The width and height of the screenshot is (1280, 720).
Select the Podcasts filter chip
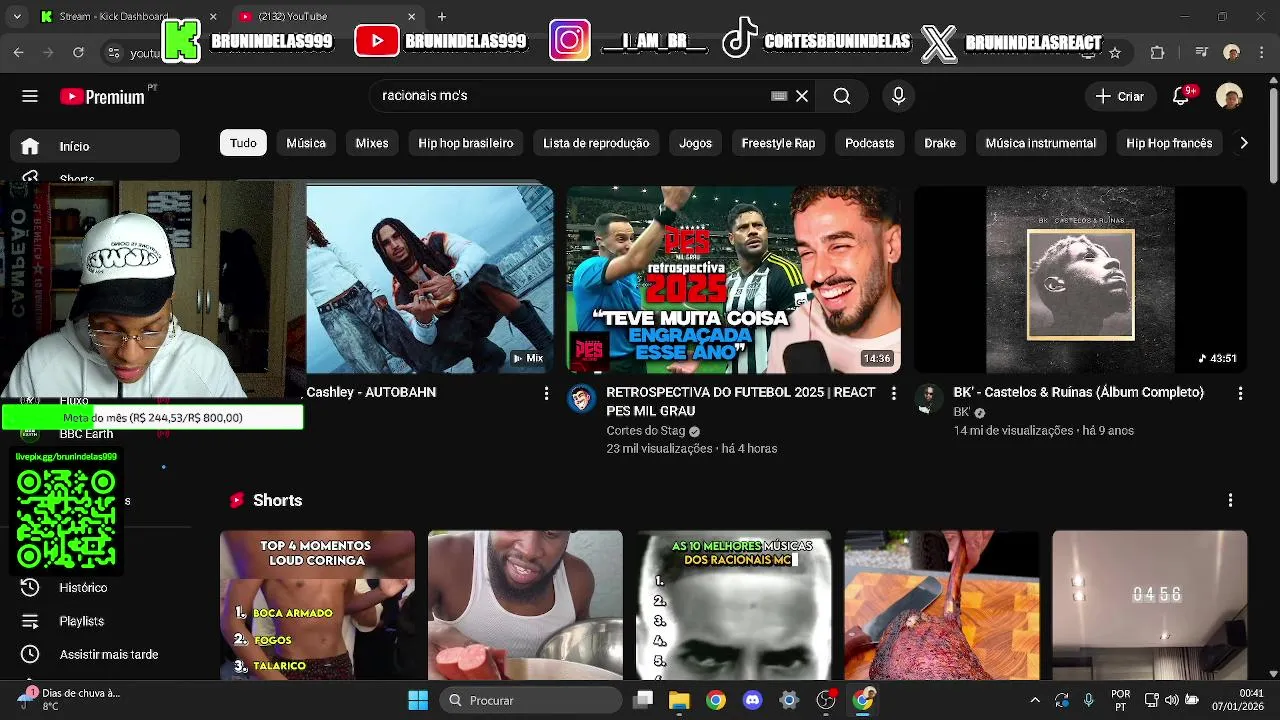[x=869, y=143]
